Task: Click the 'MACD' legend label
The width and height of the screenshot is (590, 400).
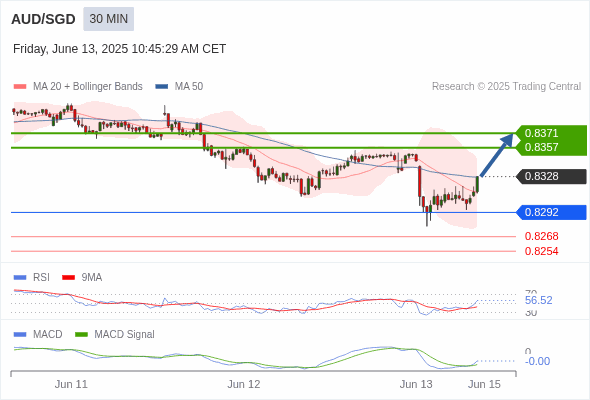Action: [48, 335]
